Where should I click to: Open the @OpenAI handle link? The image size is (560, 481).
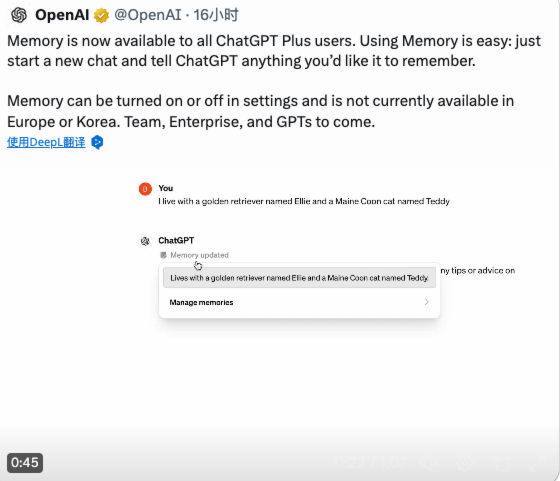tap(148, 15)
